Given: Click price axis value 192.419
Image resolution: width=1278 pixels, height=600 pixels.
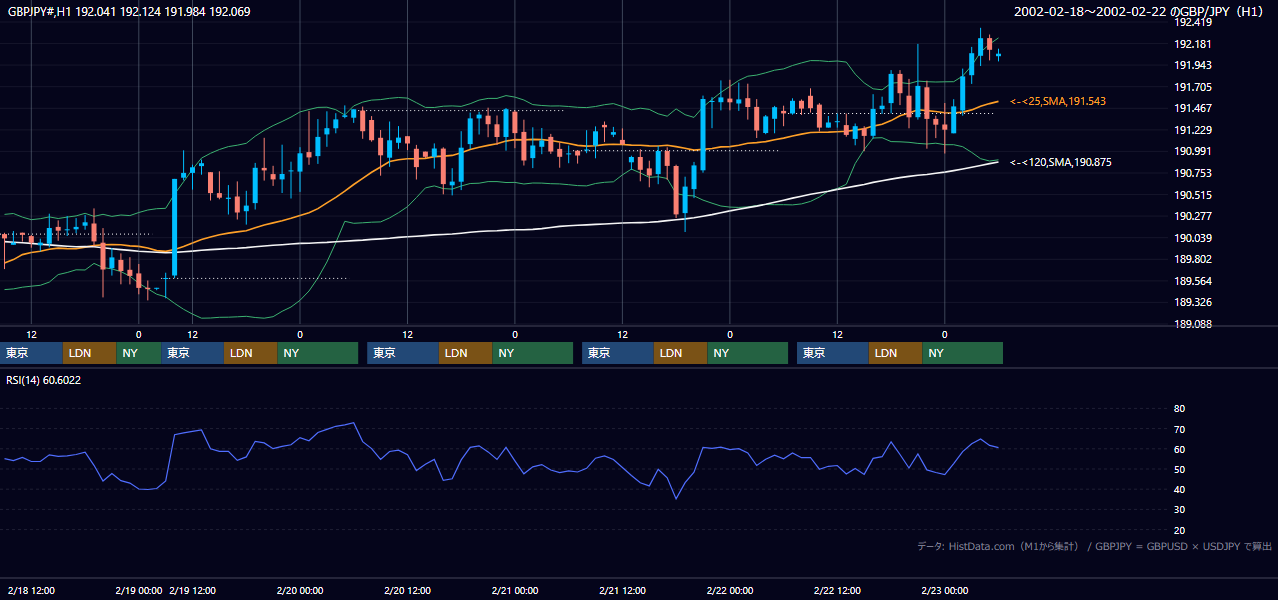Looking at the screenshot, I should coord(1192,22).
